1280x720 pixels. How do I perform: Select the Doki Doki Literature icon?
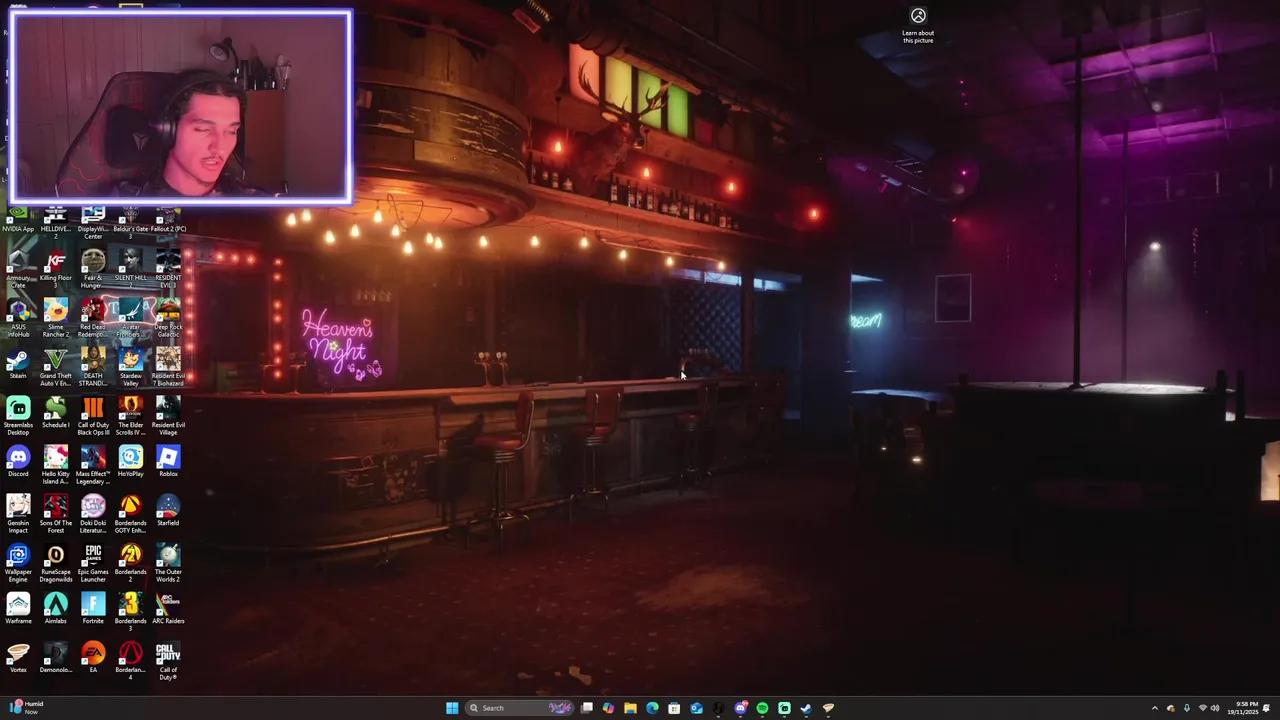[x=93, y=515]
